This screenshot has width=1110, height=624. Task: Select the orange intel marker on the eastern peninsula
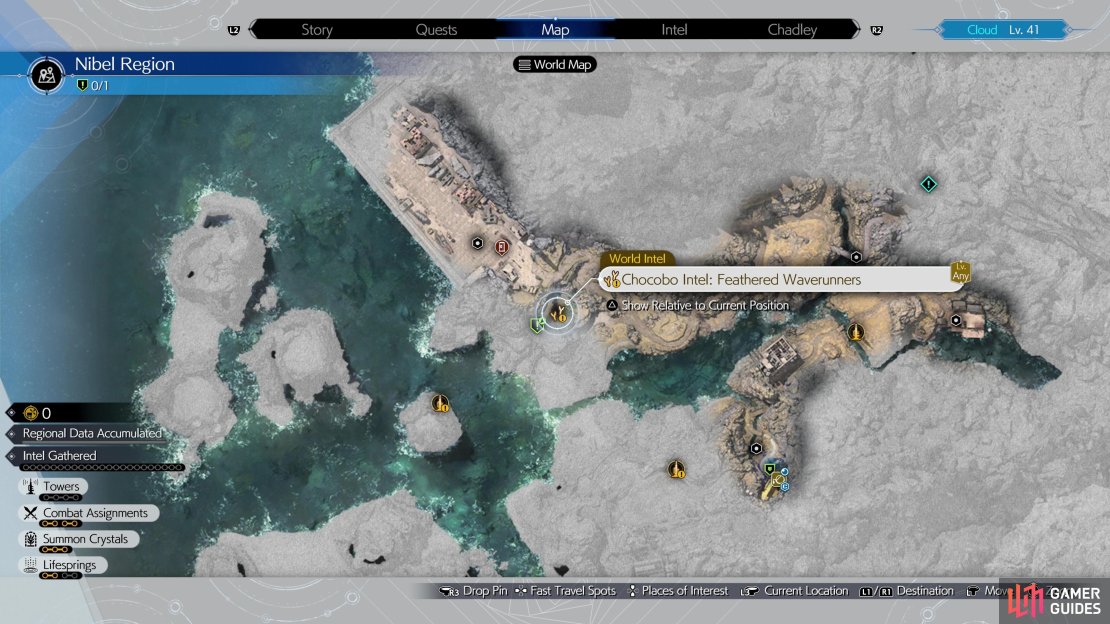pos(856,331)
